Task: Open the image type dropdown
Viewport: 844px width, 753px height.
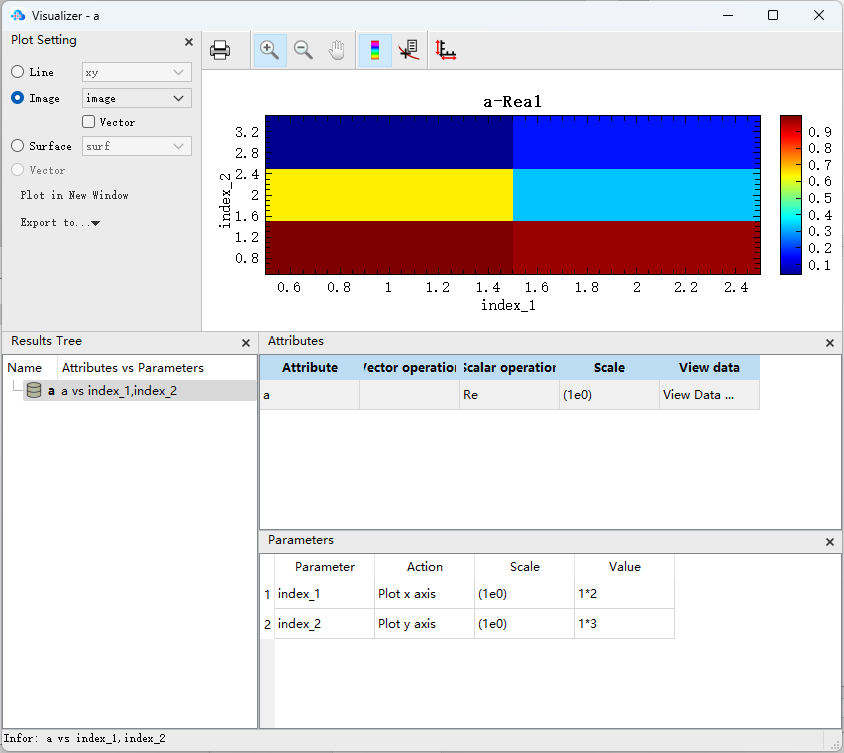Action: pos(137,98)
